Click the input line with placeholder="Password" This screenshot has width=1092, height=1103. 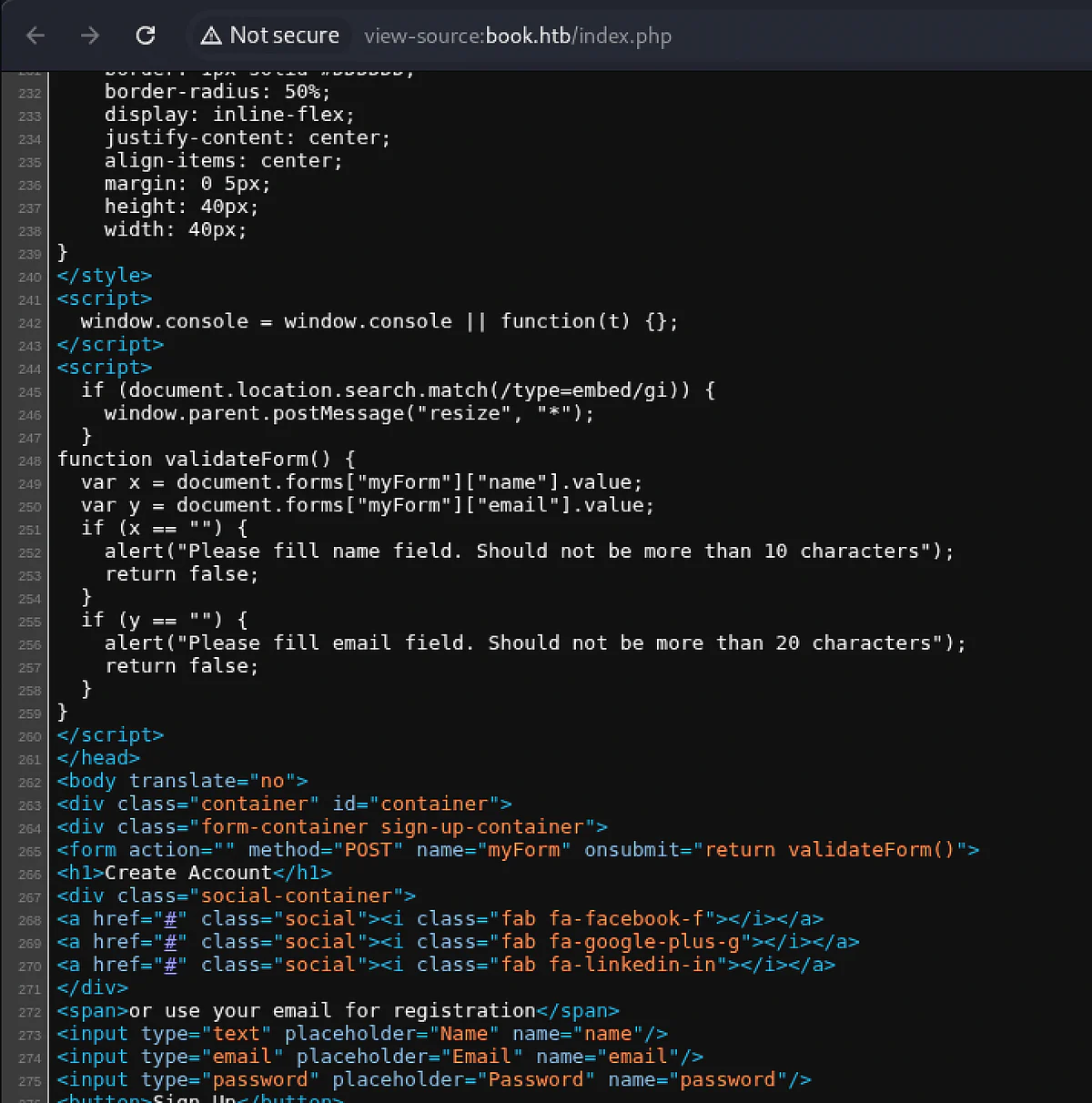pos(434,1079)
